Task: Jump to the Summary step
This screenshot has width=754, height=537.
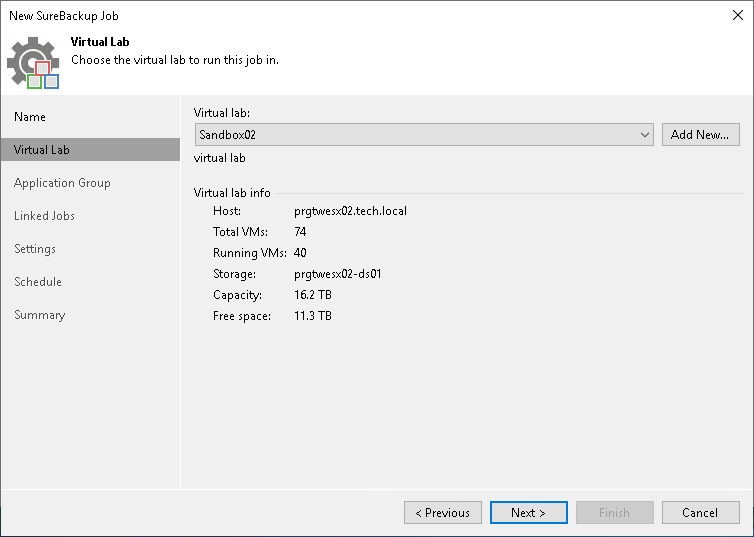Action: click(39, 315)
